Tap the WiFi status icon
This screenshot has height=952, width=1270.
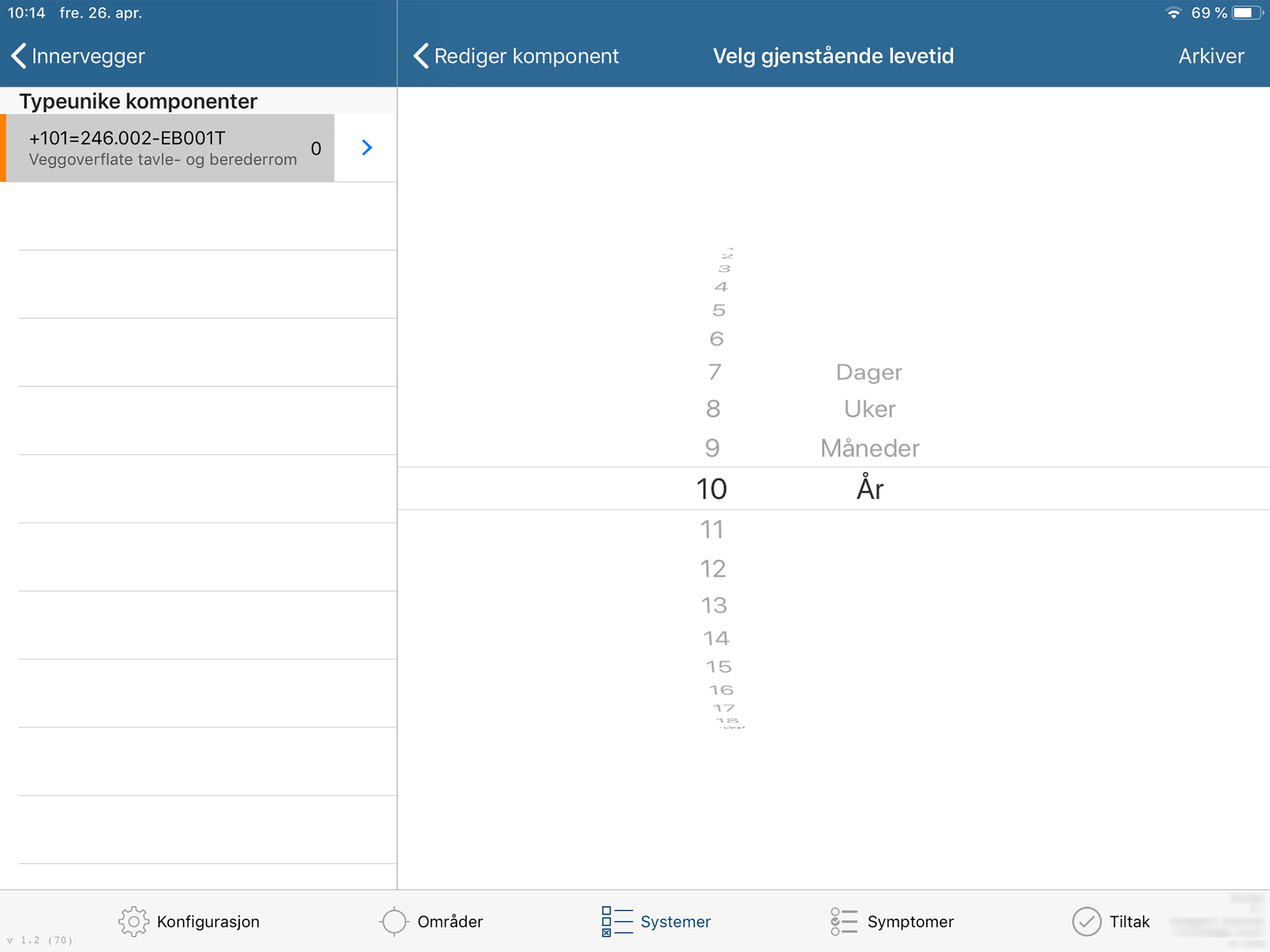point(1174,13)
